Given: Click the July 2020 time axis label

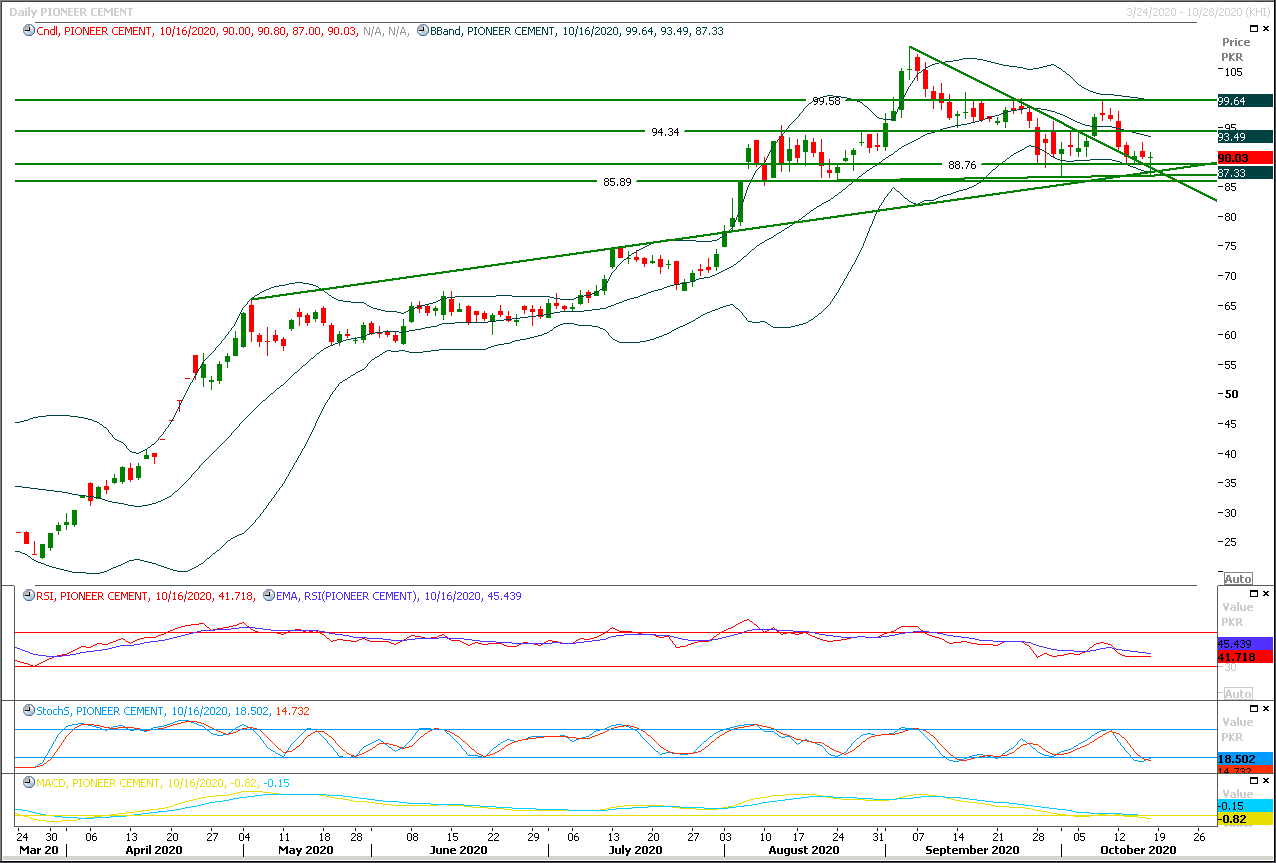Looking at the screenshot, I should [636, 849].
